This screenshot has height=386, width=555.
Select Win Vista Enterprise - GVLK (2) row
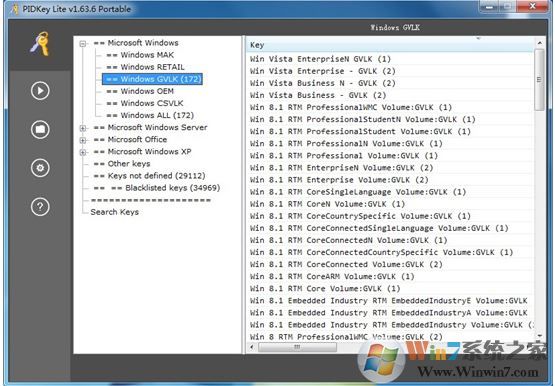pyautogui.click(x=389, y=71)
